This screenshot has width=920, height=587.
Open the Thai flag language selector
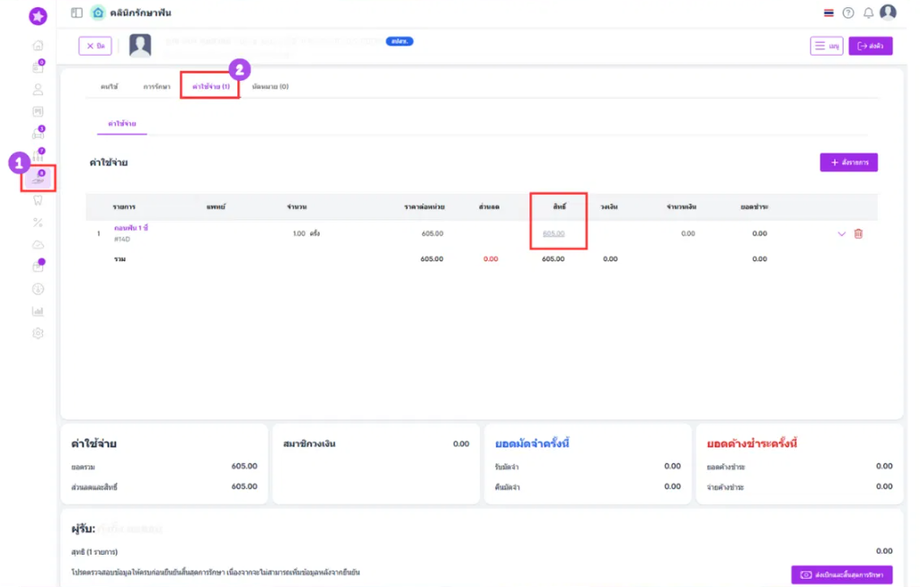click(829, 13)
